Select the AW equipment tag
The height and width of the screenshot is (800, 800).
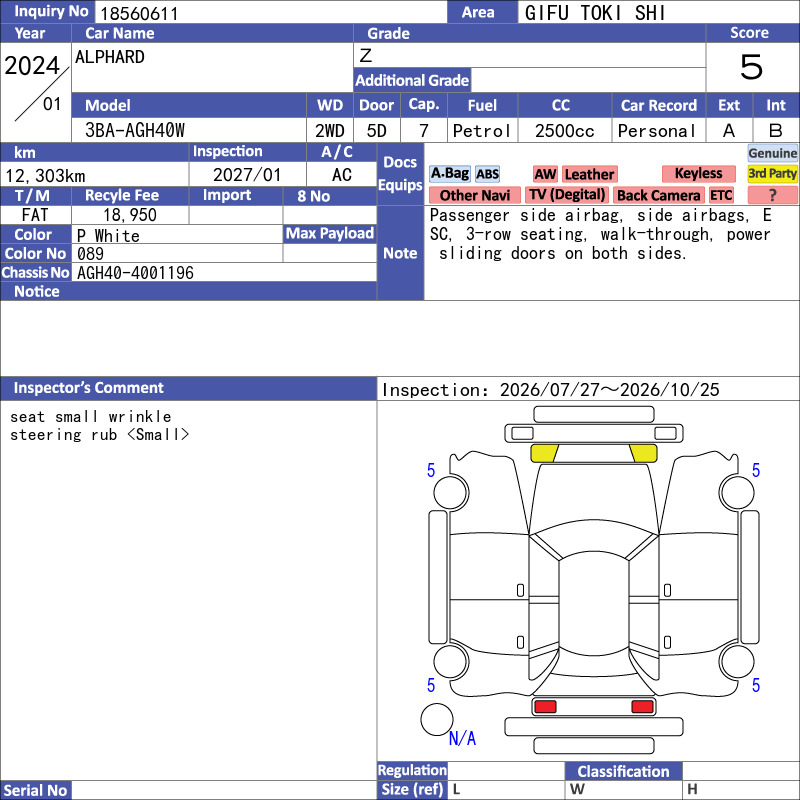pos(545,174)
